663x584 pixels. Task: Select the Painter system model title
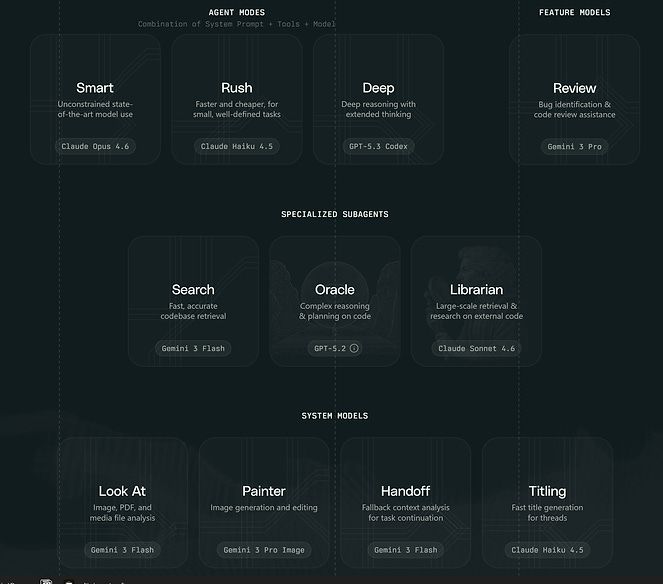pyautogui.click(x=264, y=491)
